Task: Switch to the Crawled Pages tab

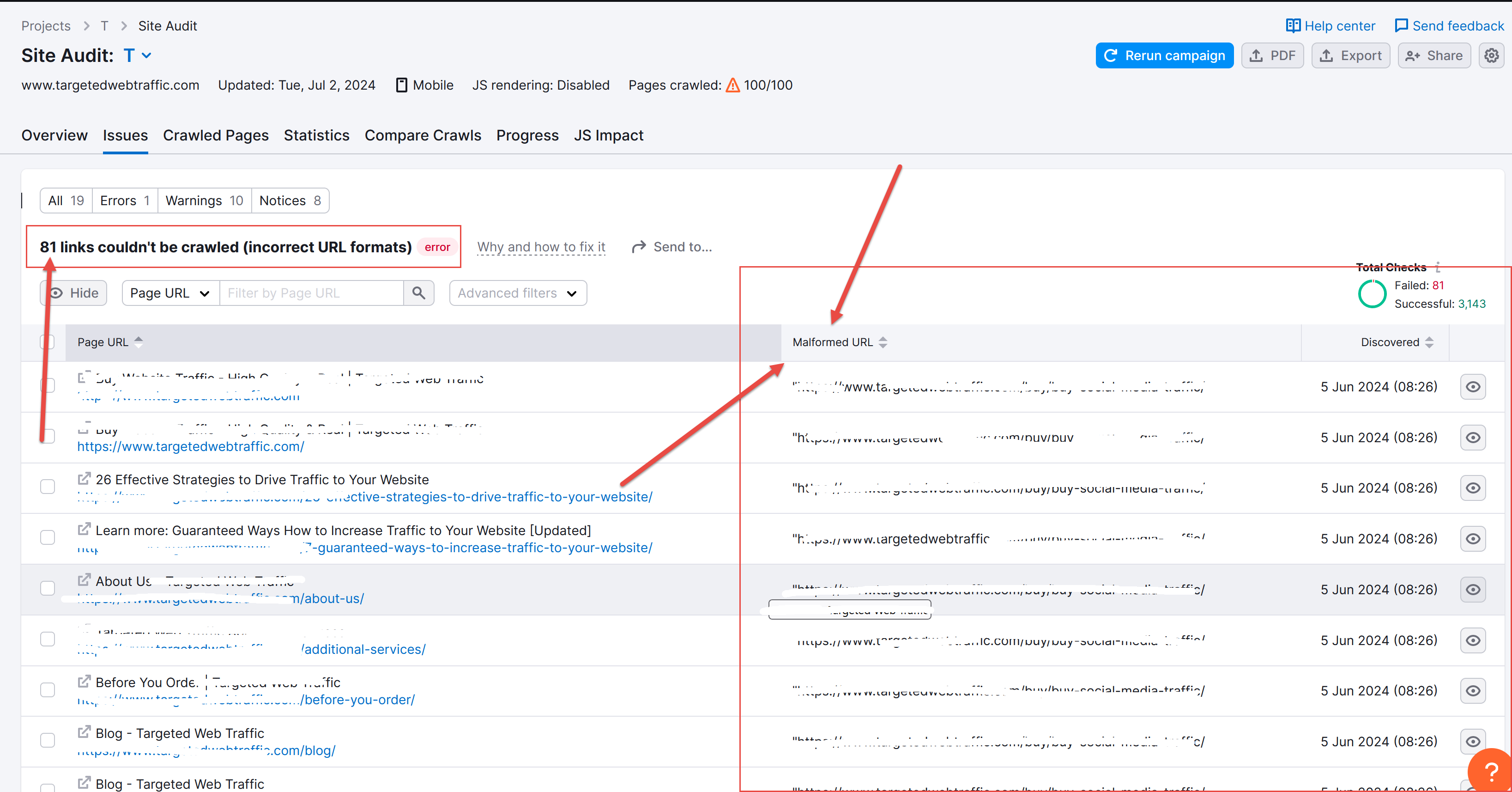Action: point(215,136)
